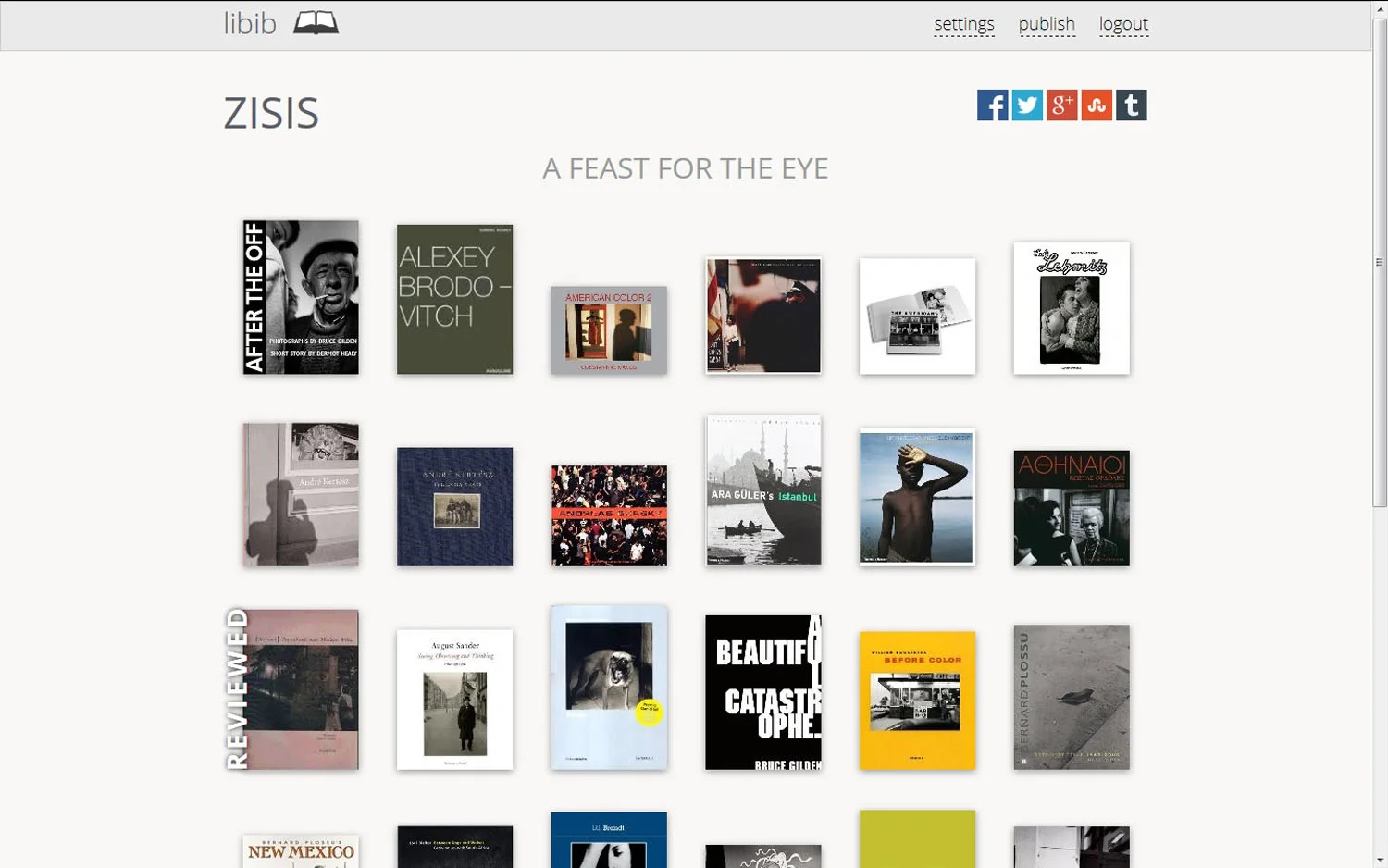Screen dimensions: 1388x868
Task: Click the StumbleUpon share icon
Action: [x=1097, y=105]
